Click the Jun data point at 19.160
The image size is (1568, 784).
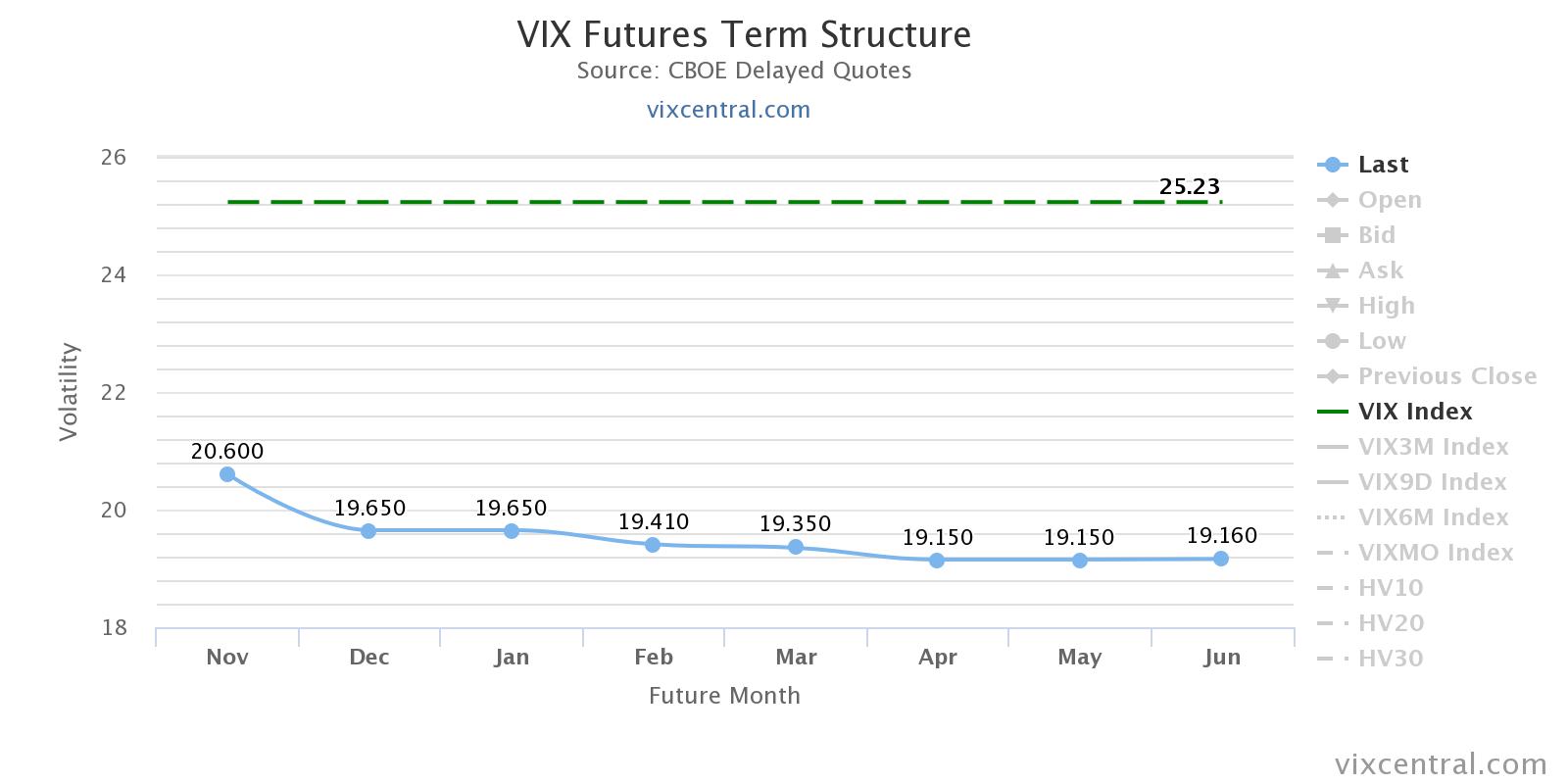[1221, 559]
